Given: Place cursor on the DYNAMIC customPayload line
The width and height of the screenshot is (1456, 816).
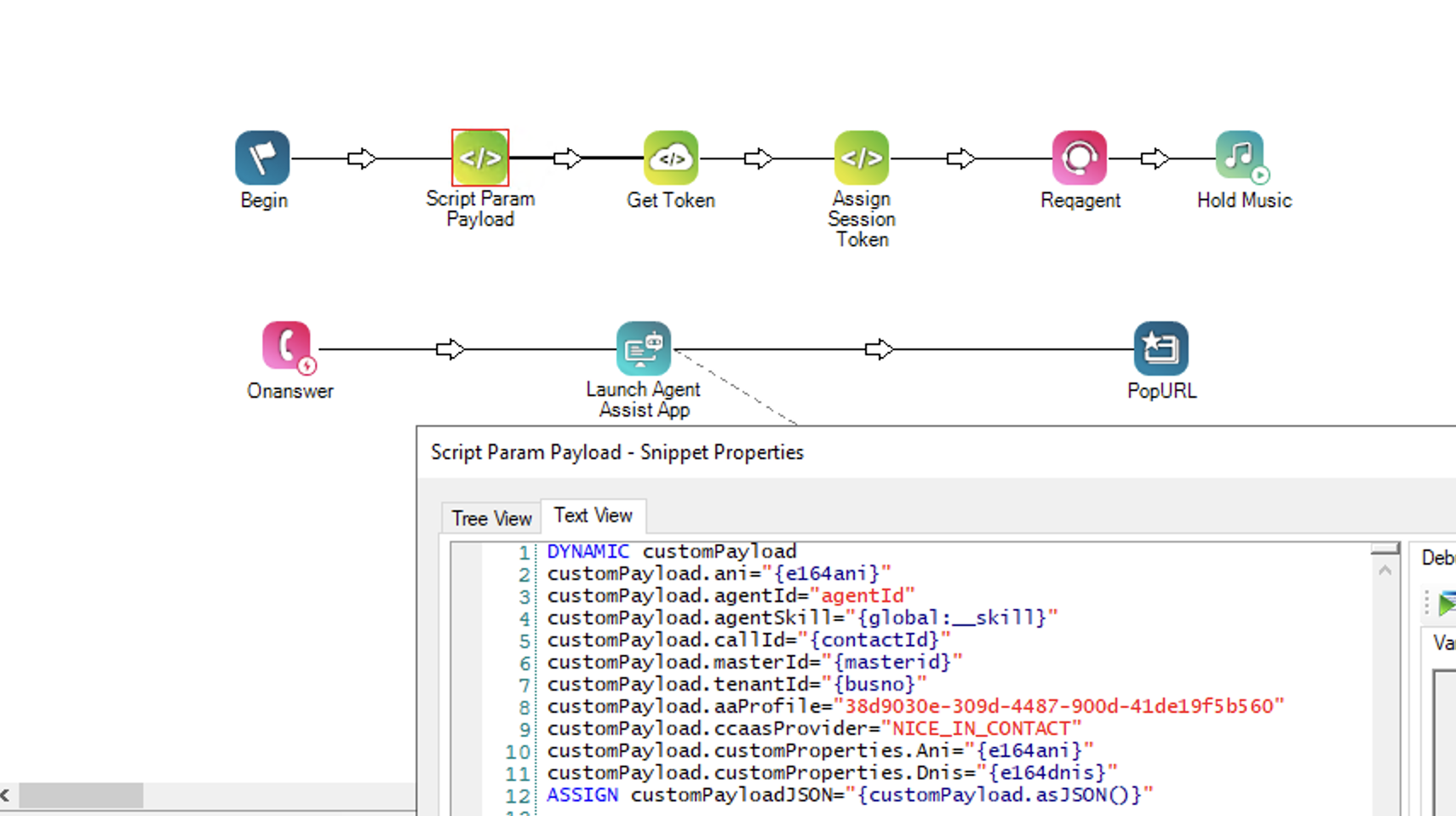Looking at the screenshot, I should point(671,552).
